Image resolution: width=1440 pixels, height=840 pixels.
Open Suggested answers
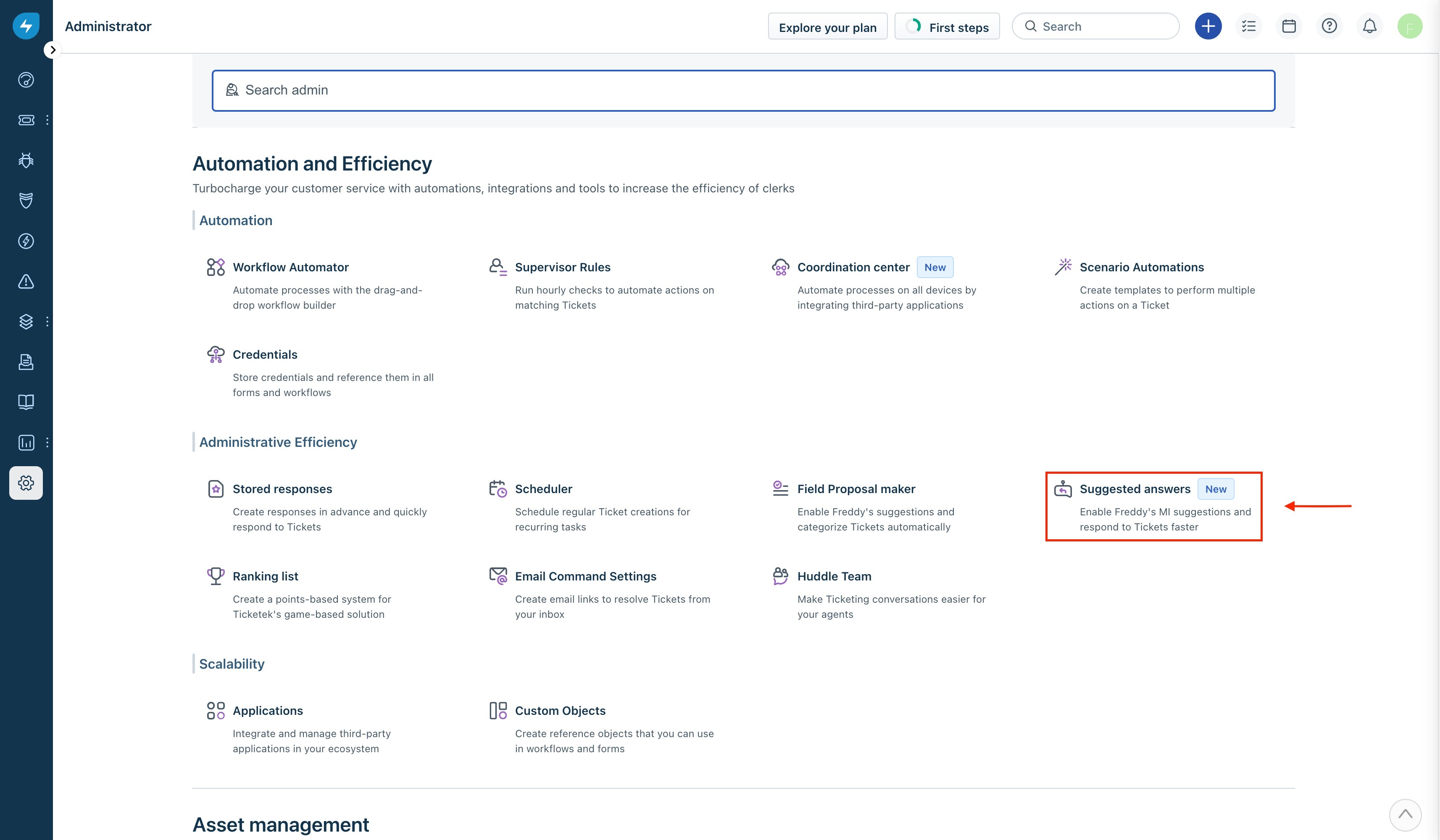pyautogui.click(x=1135, y=489)
